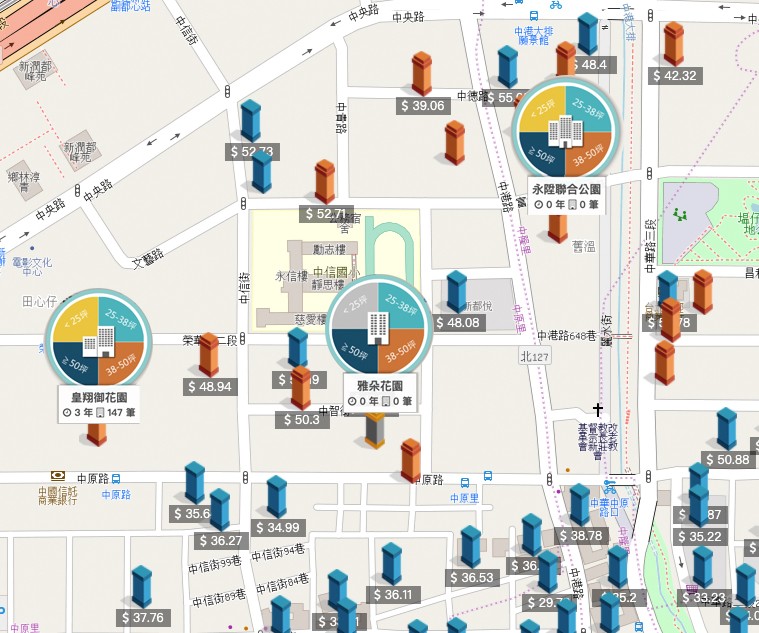Viewport: 759px width, 633px height.
Task: Click the $ 50.88 price tag
Action: pos(728,460)
